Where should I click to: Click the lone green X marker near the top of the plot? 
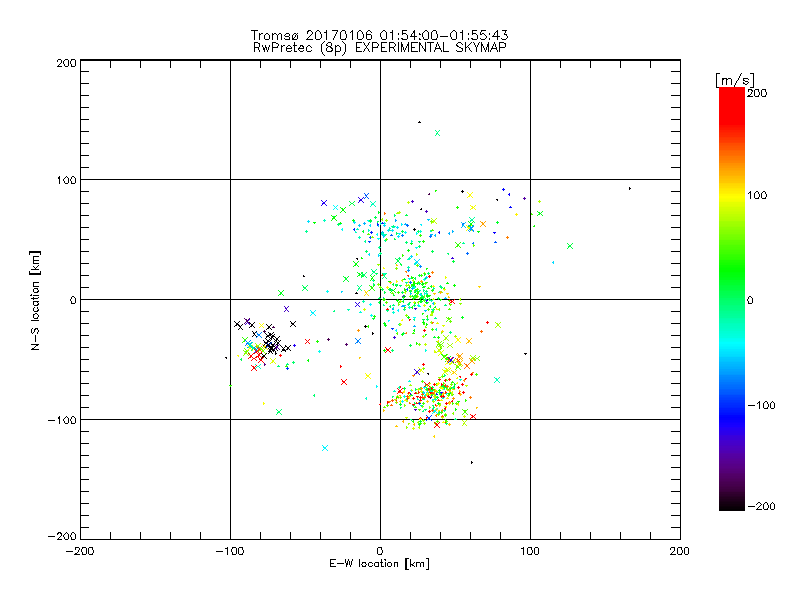437,133
